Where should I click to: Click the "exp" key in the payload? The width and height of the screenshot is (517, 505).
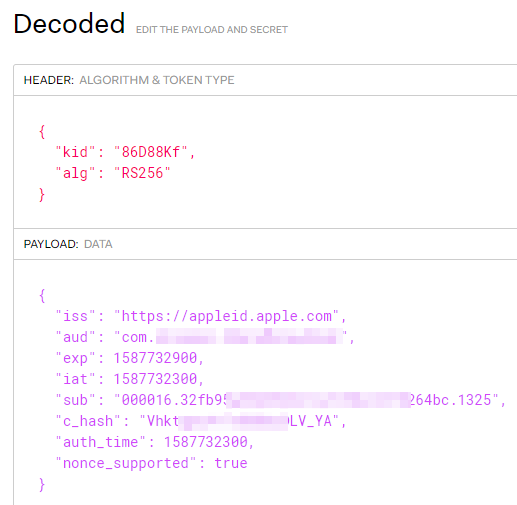tap(76, 359)
